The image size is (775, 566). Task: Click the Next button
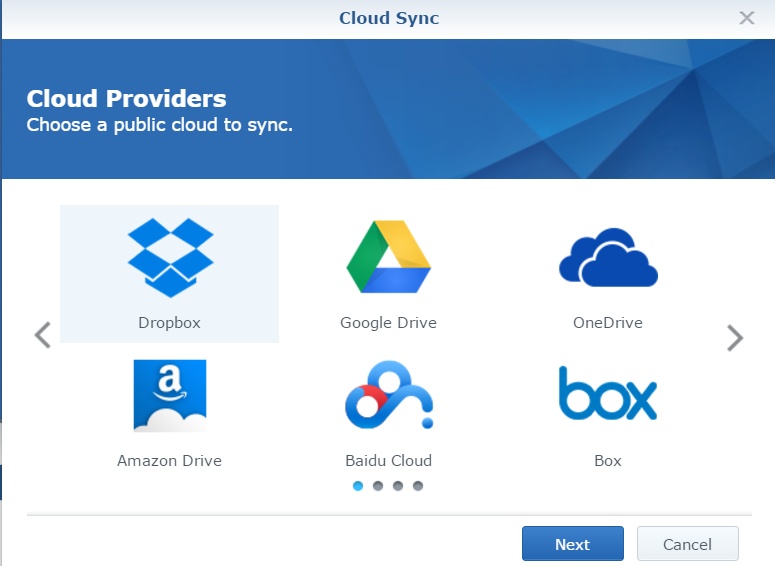click(x=573, y=544)
